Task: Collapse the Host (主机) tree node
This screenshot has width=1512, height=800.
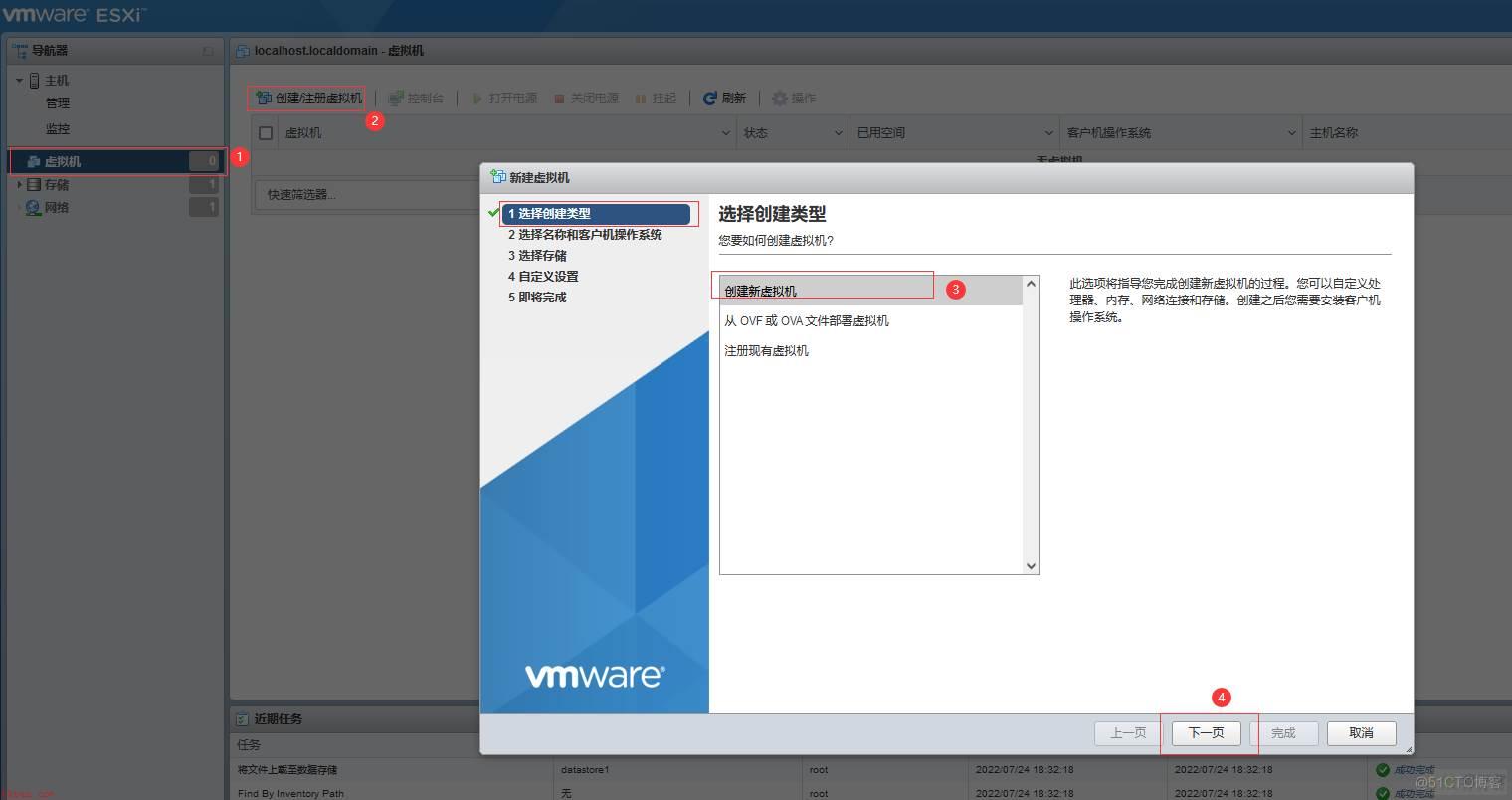Action: coord(19,80)
